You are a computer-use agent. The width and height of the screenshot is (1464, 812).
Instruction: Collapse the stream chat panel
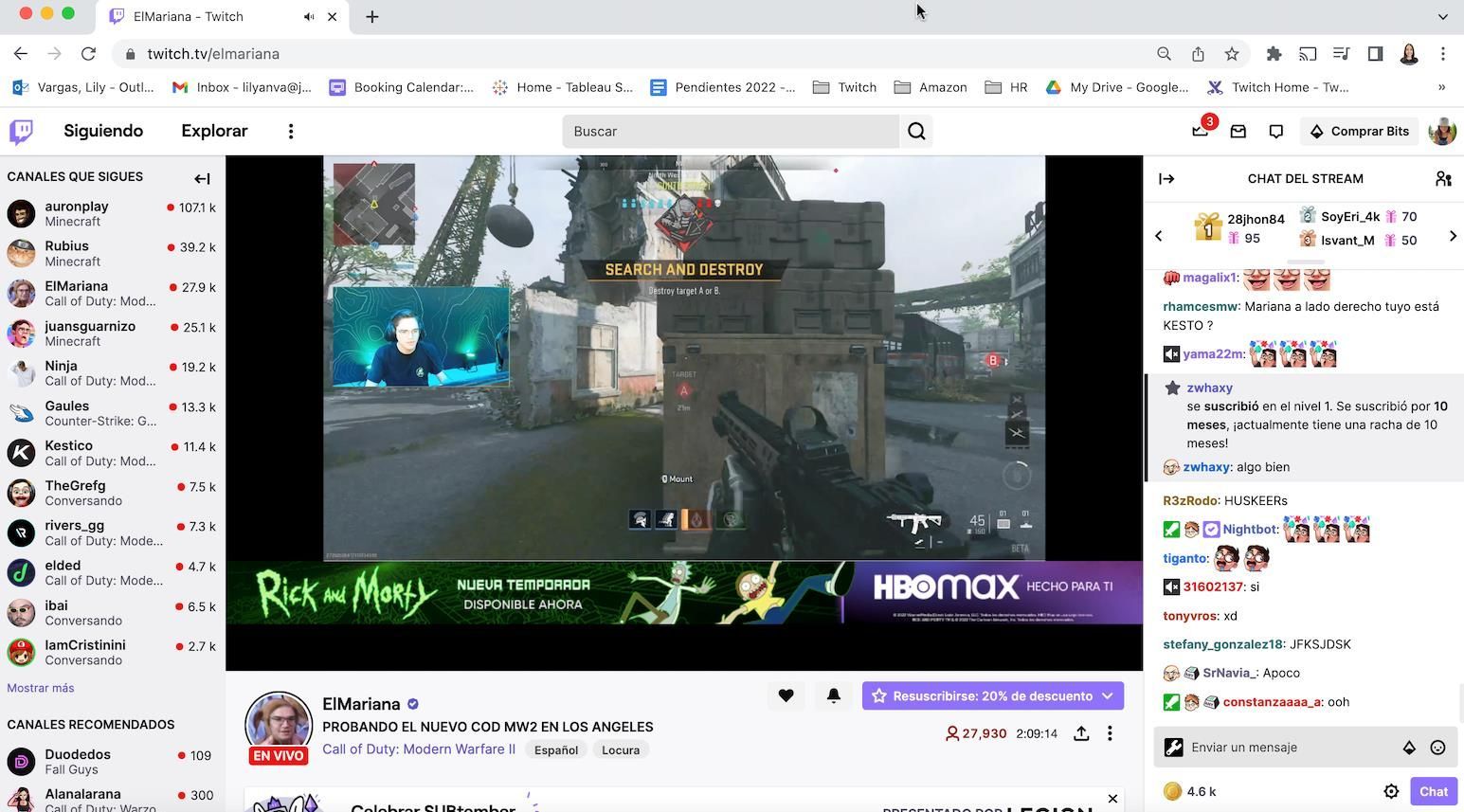1166,178
